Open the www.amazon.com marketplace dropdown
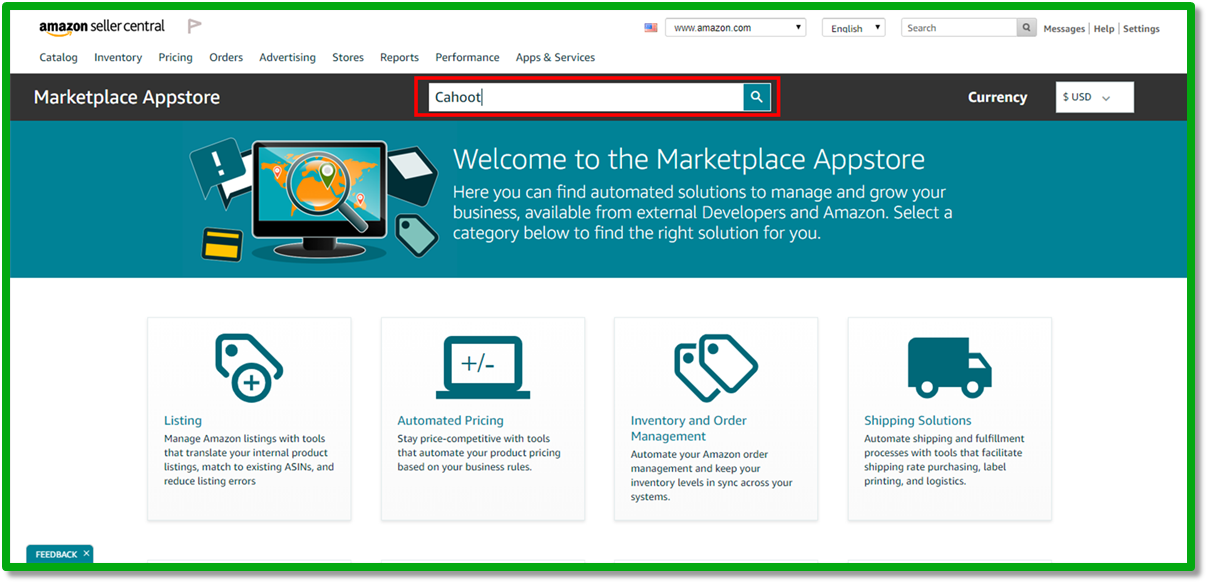The image size is (1208, 584). (x=735, y=28)
